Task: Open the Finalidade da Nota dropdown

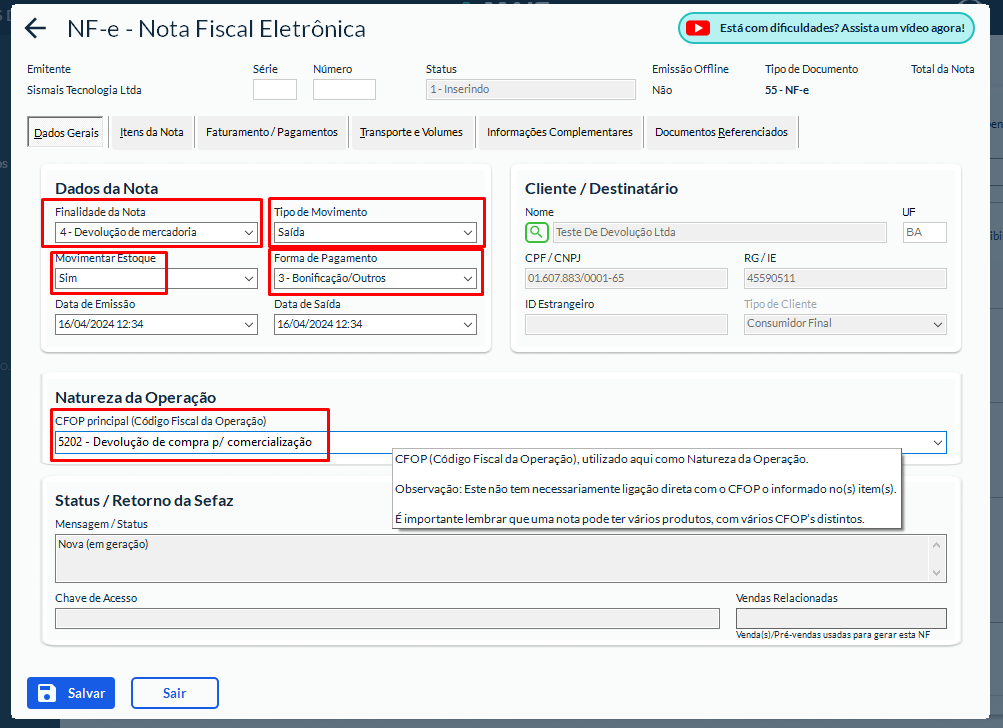Action: 157,233
